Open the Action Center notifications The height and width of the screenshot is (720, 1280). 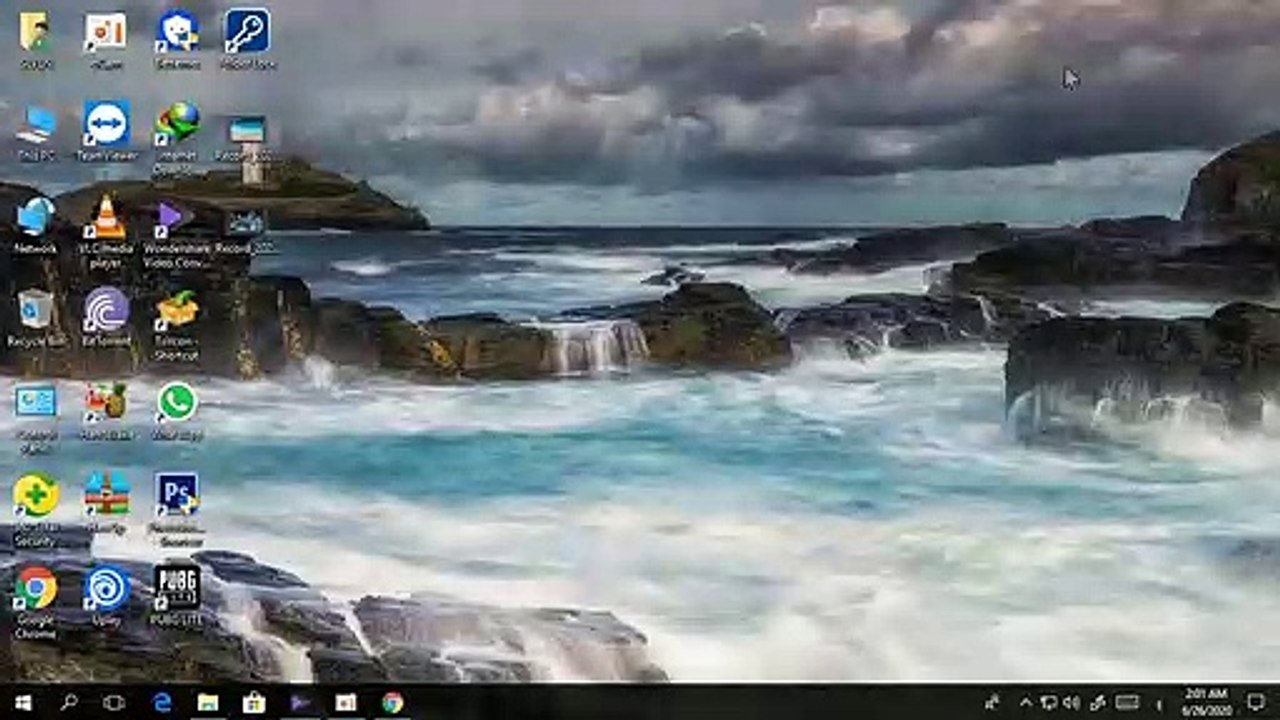[x=1256, y=702]
